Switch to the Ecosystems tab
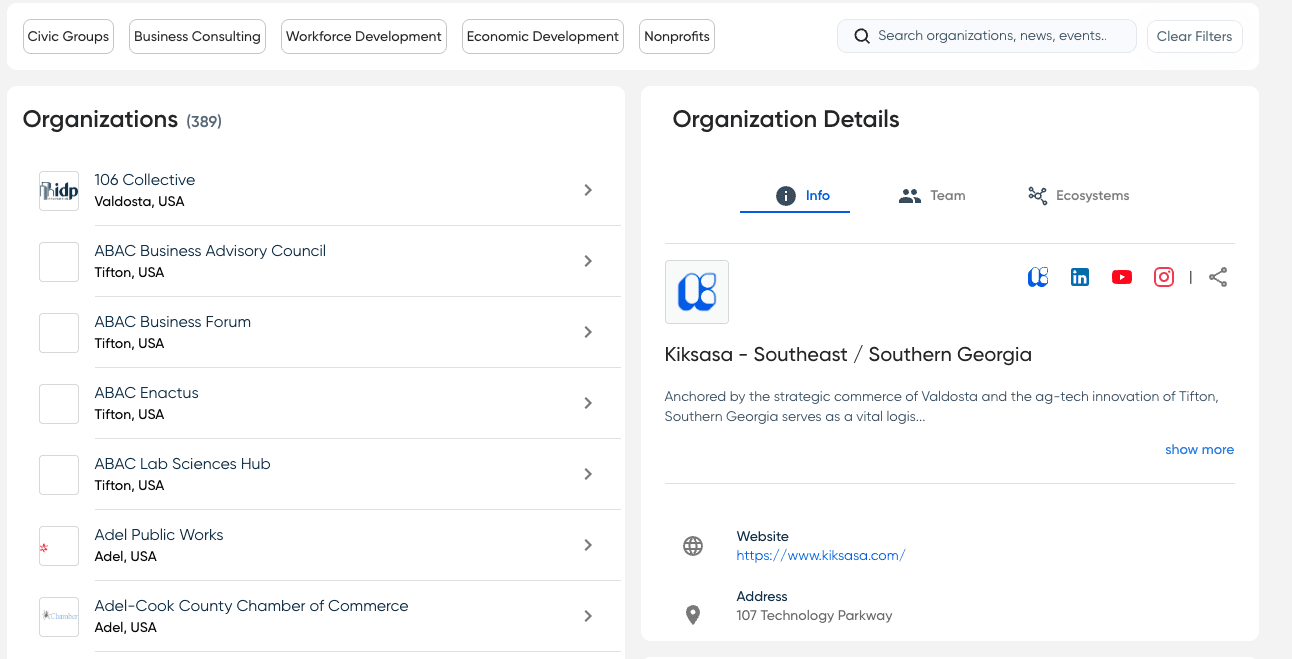The height and width of the screenshot is (659, 1292). (x=1078, y=196)
